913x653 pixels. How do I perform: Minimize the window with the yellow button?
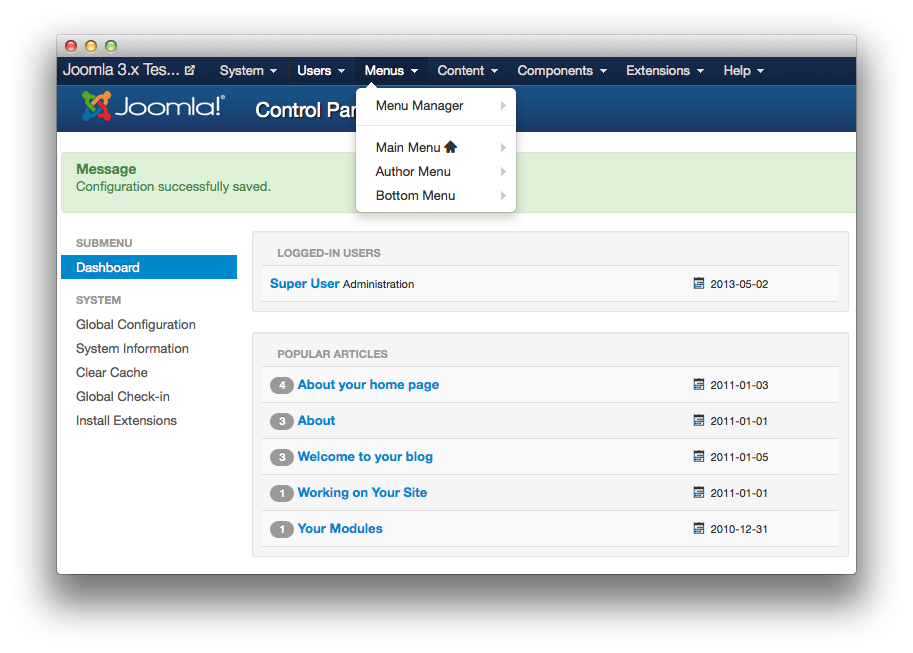click(91, 46)
